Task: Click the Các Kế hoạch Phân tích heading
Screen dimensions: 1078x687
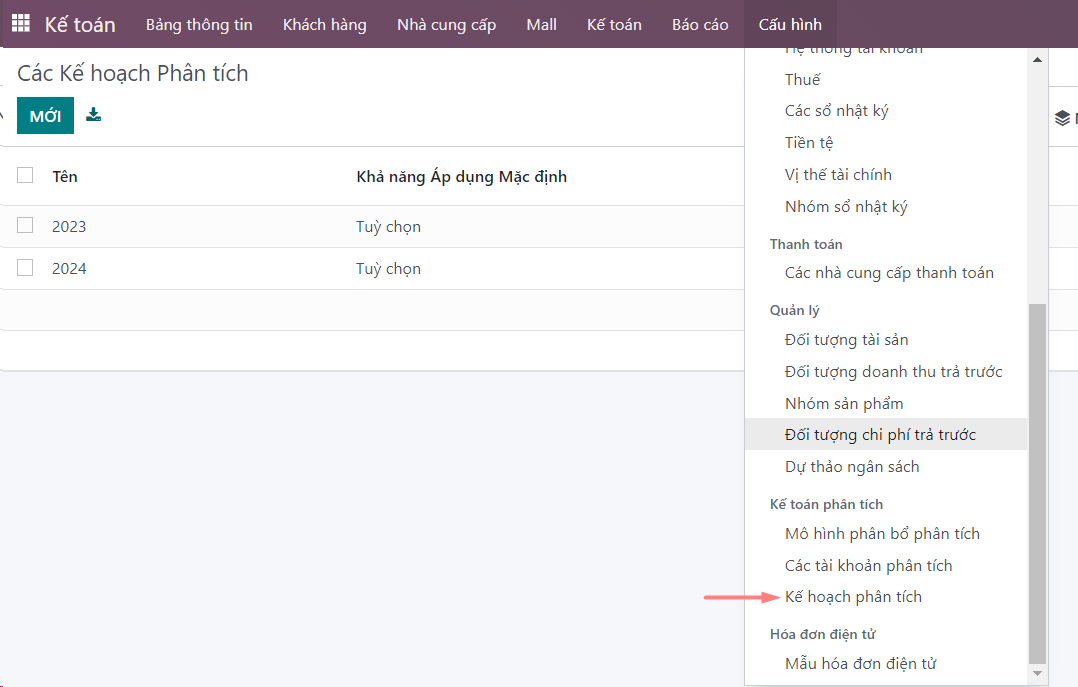Action: click(x=133, y=74)
